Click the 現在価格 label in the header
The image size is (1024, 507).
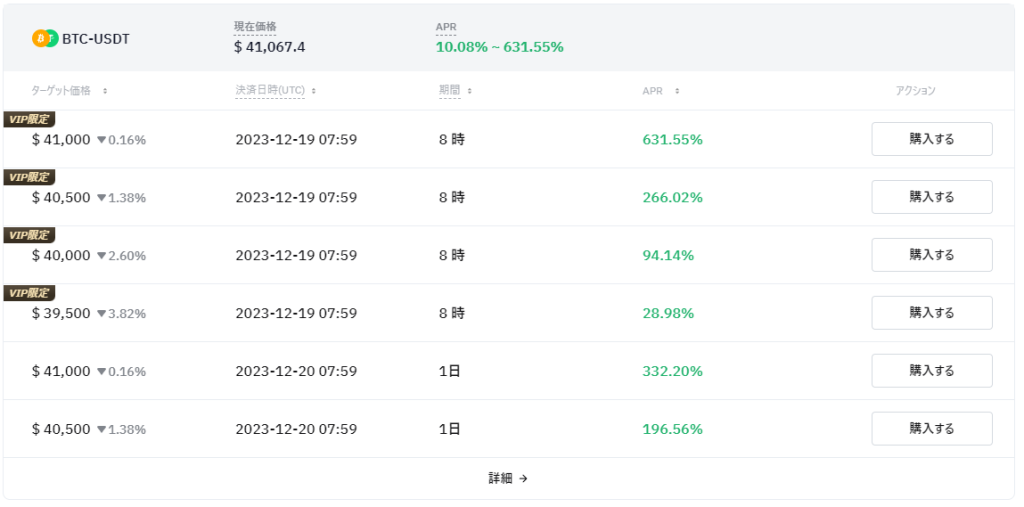(255, 26)
